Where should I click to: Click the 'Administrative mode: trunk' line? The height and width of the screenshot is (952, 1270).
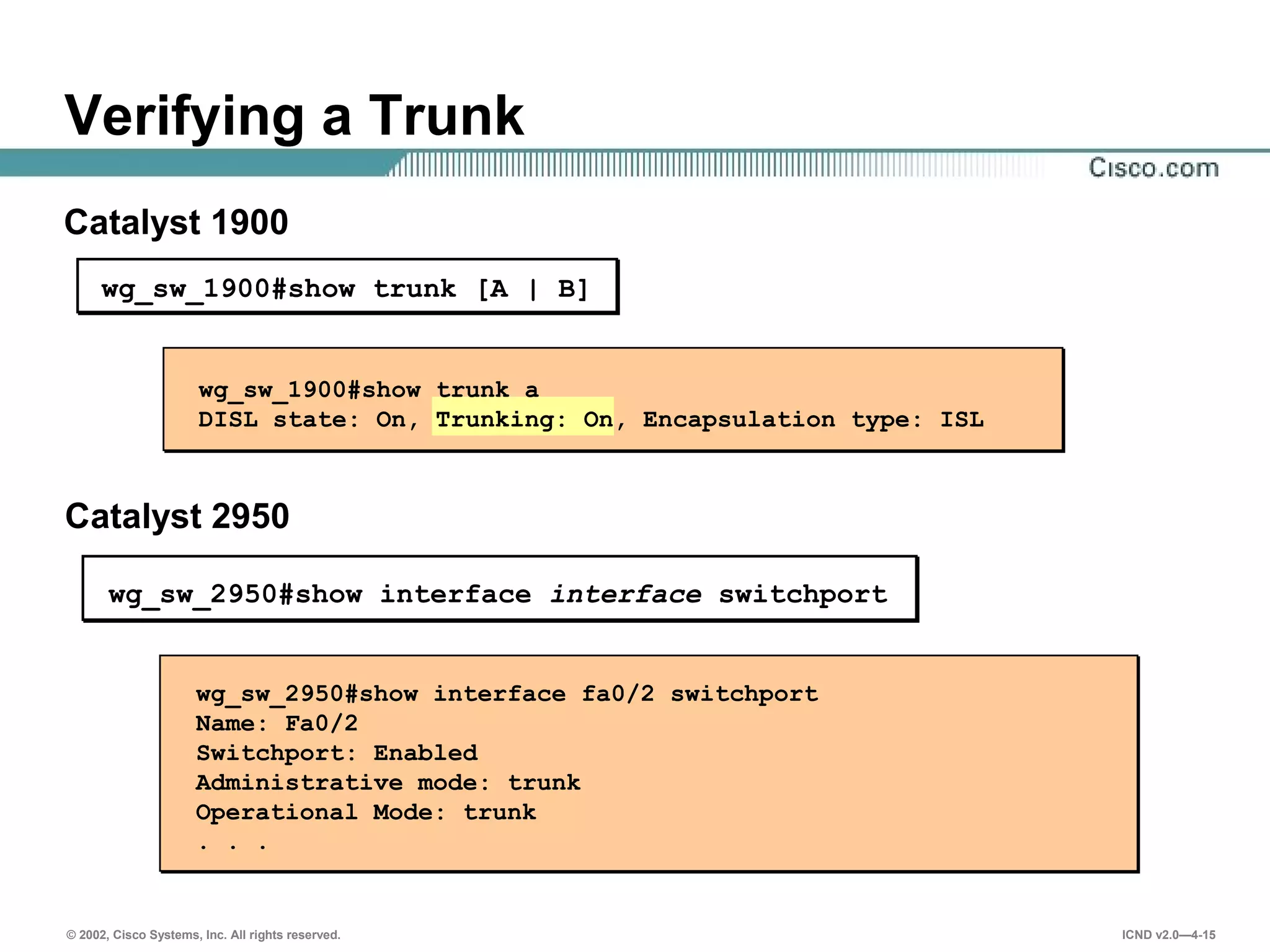[x=388, y=783]
